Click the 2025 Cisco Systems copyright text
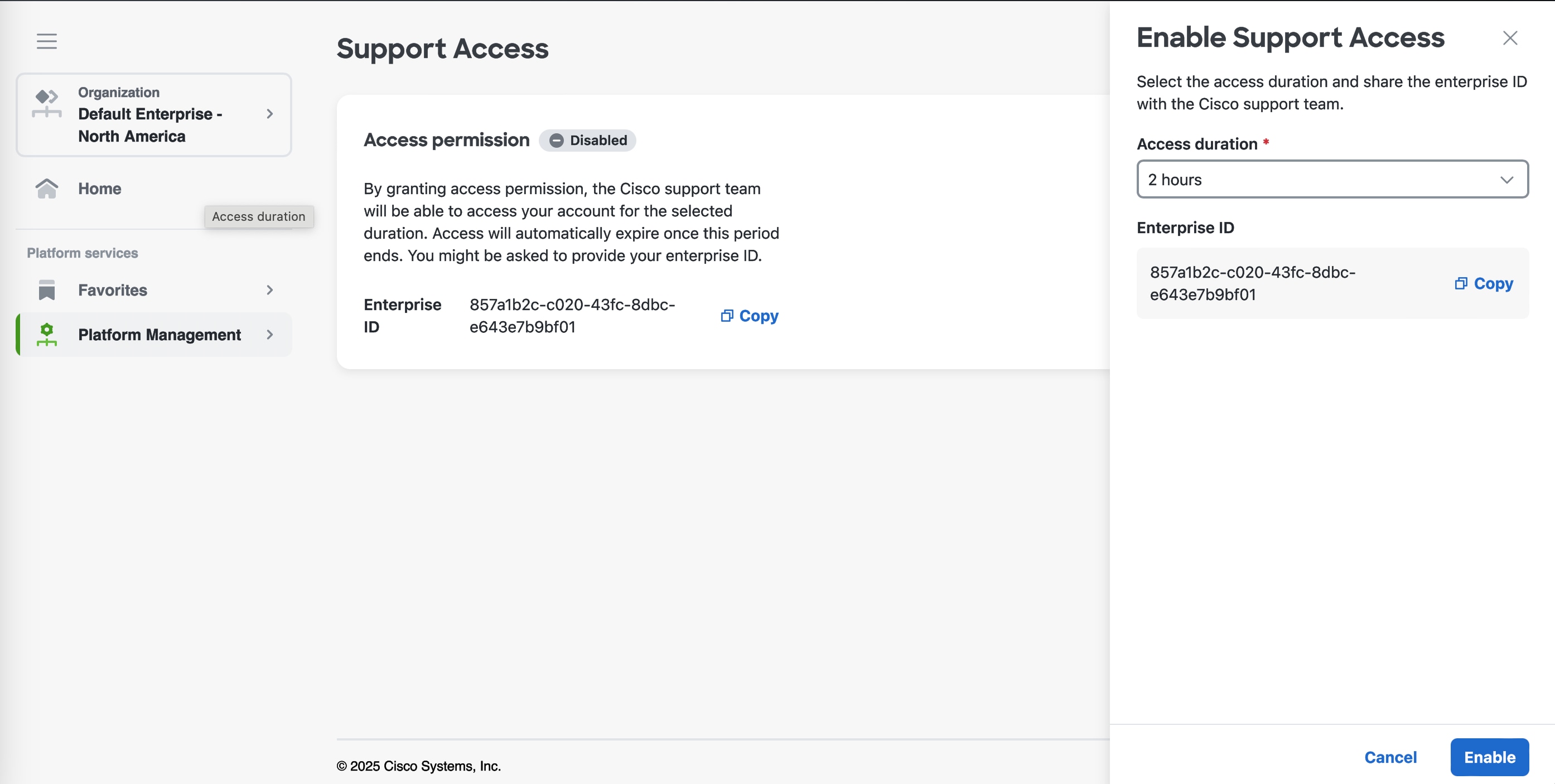Viewport: 1555px width, 784px height. point(418,766)
